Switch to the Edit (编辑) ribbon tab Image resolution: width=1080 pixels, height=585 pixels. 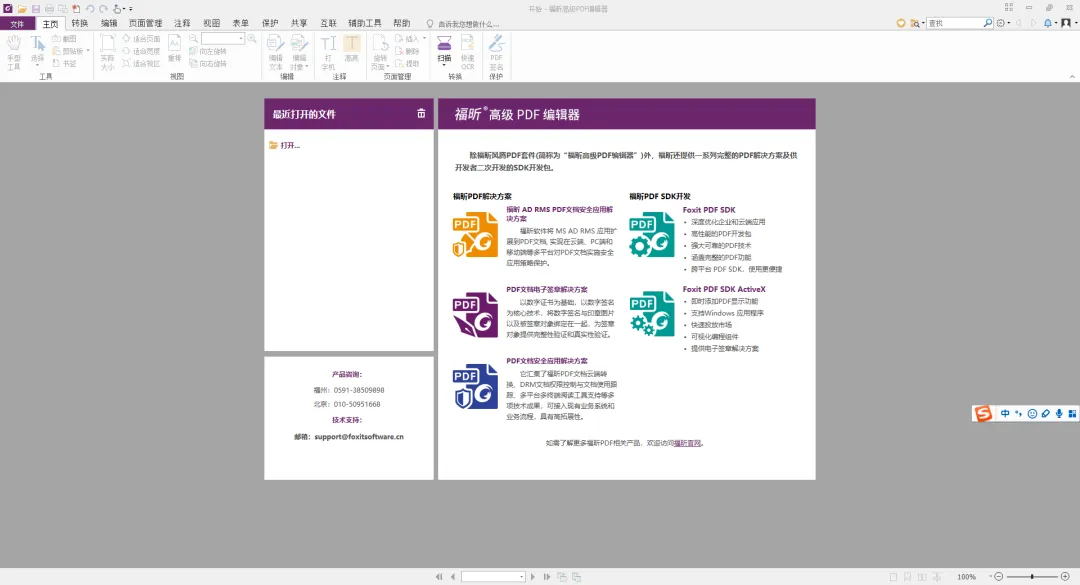click(109, 23)
